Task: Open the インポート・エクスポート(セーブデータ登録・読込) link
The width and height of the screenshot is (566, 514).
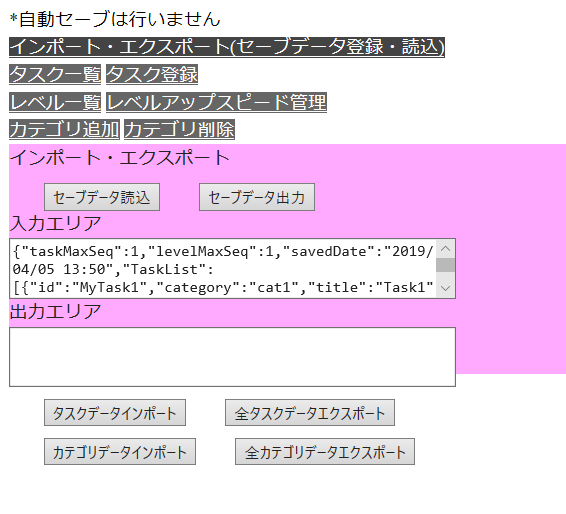Action: (x=227, y=47)
